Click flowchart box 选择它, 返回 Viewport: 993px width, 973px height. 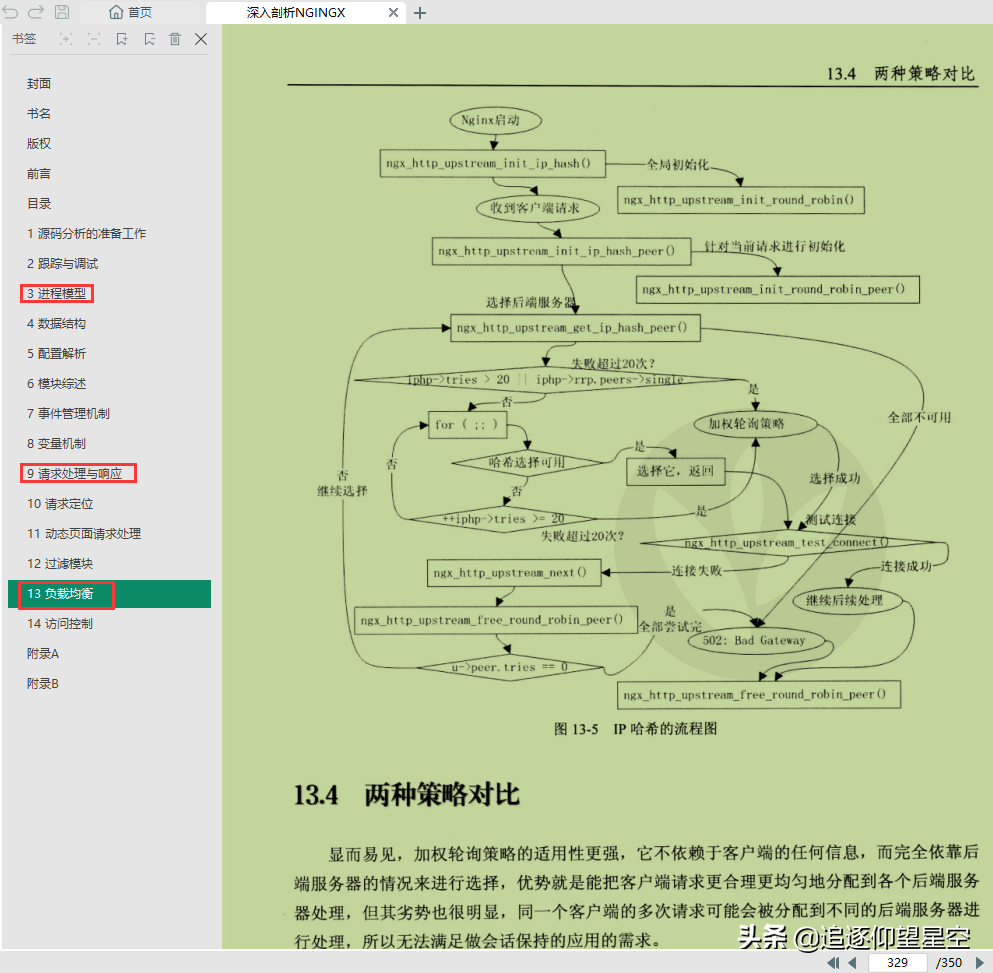(x=676, y=471)
